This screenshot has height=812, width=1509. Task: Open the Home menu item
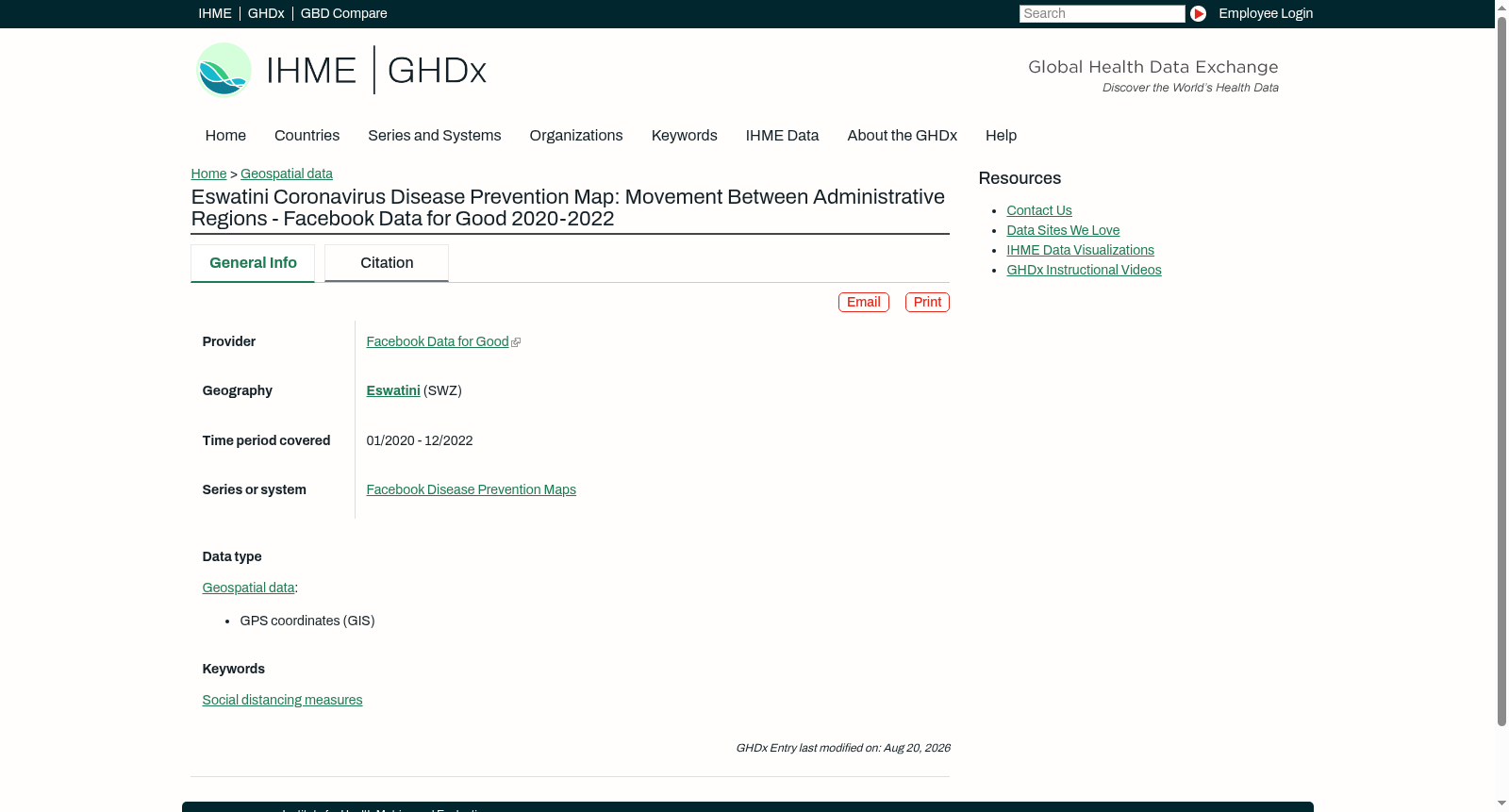pyautogui.click(x=225, y=136)
